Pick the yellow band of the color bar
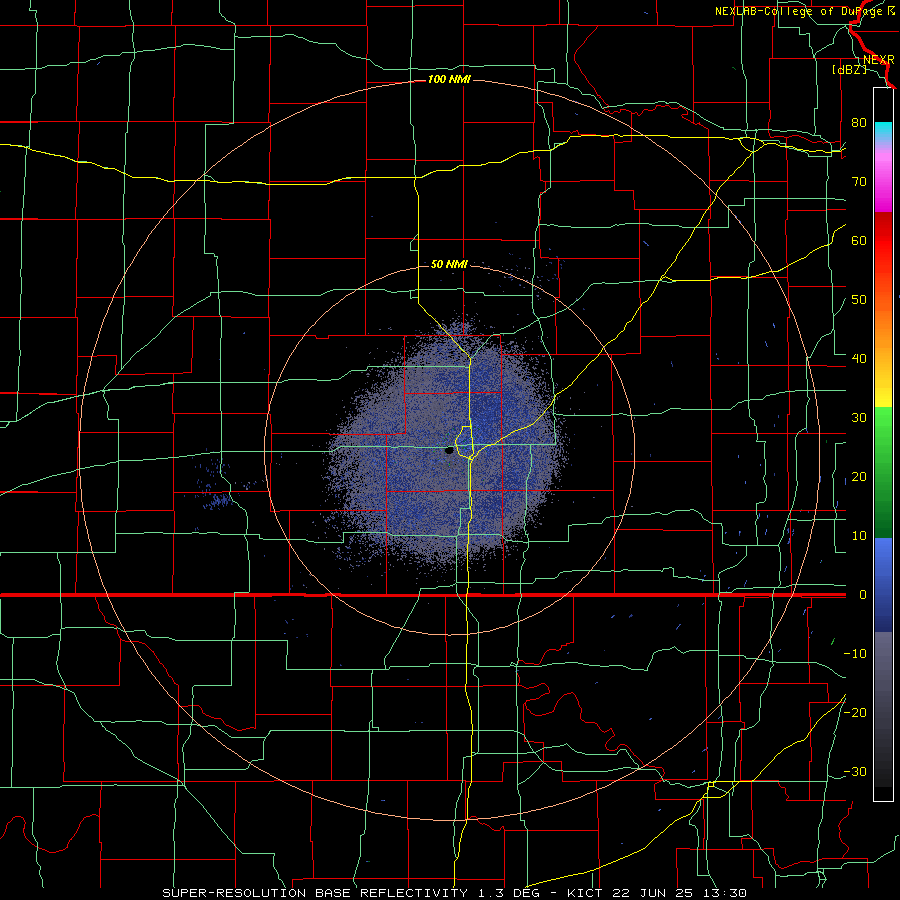 pos(883,391)
